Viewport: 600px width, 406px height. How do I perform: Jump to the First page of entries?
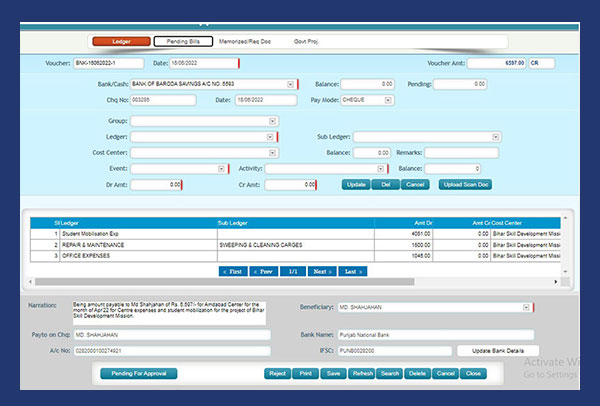point(232,271)
